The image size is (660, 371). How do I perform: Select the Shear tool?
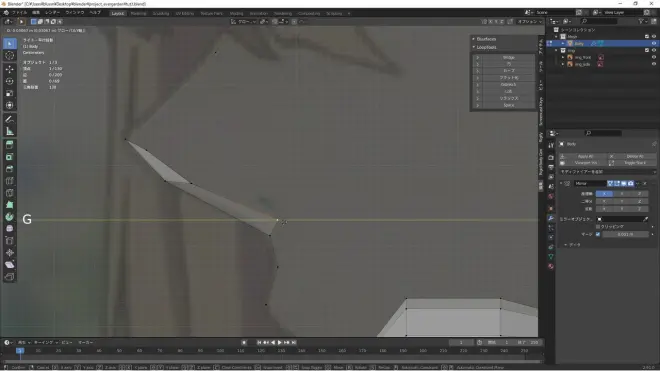click(10, 265)
